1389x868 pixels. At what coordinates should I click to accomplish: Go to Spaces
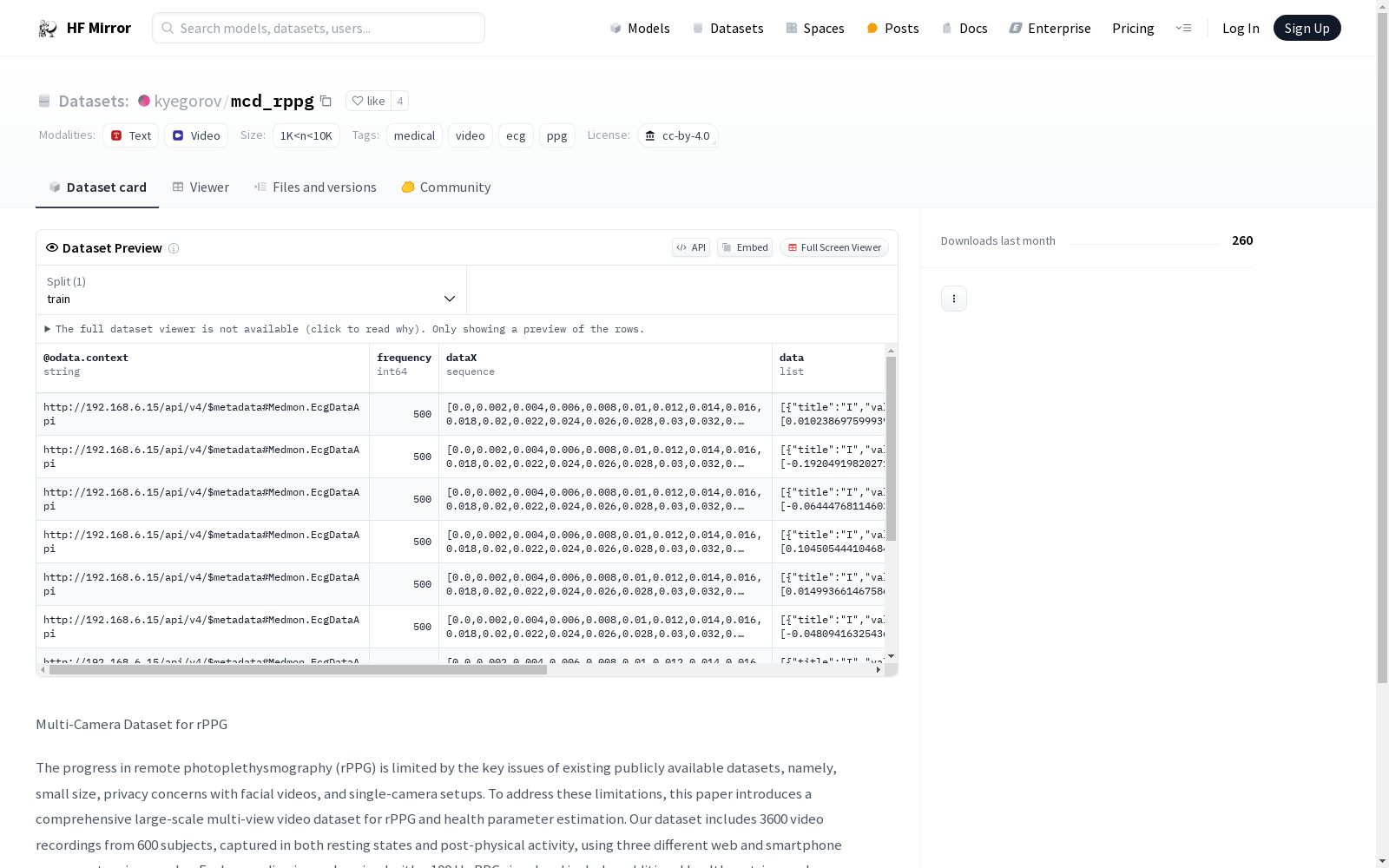click(815, 28)
